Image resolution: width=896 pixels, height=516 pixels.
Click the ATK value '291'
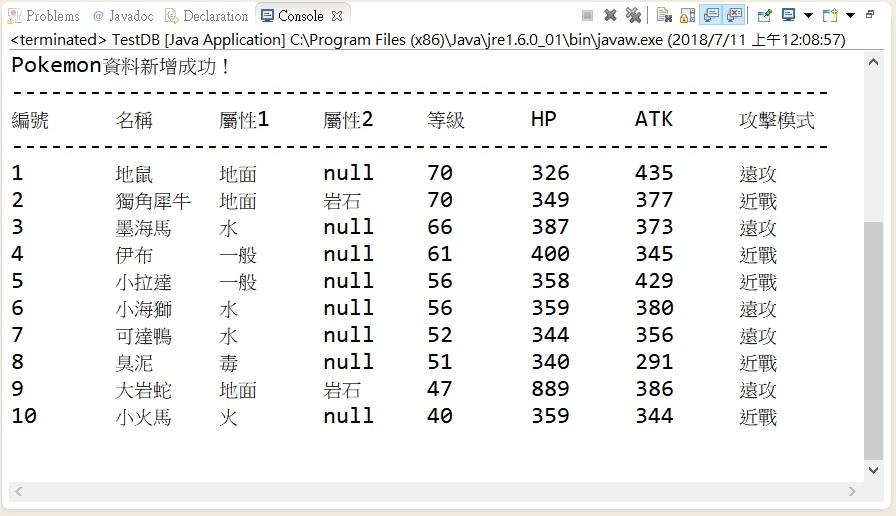pyautogui.click(x=654, y=362)
